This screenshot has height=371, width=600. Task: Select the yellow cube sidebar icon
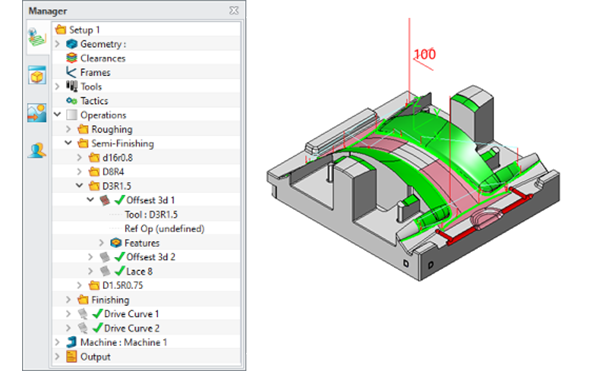(37, 75)
